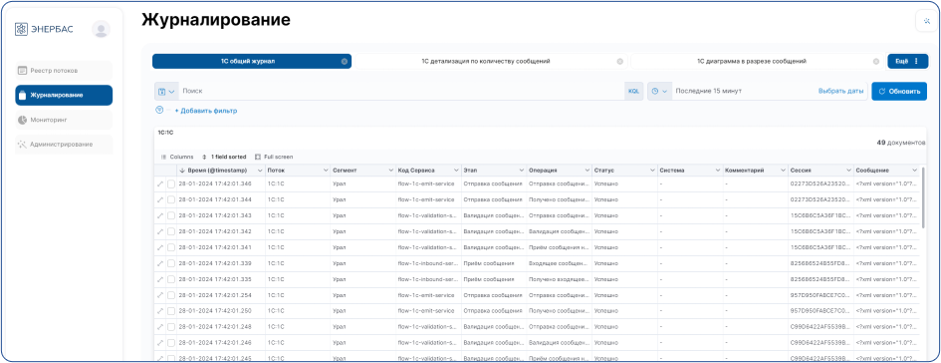941x363 pixels.
Task: Open the Ещё menu button
Action: [907, 61]
